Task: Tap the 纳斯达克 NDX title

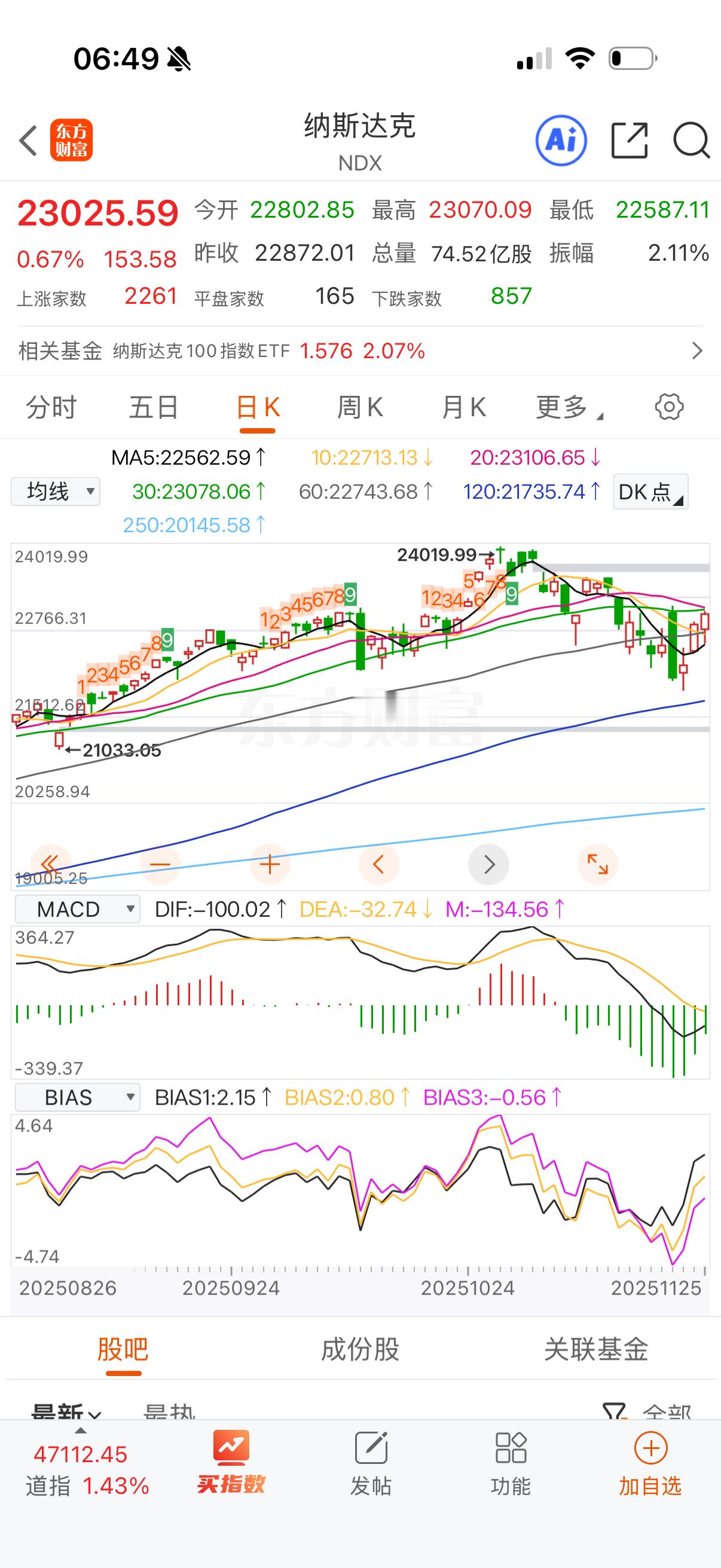Action: click(x=359, y=141)
